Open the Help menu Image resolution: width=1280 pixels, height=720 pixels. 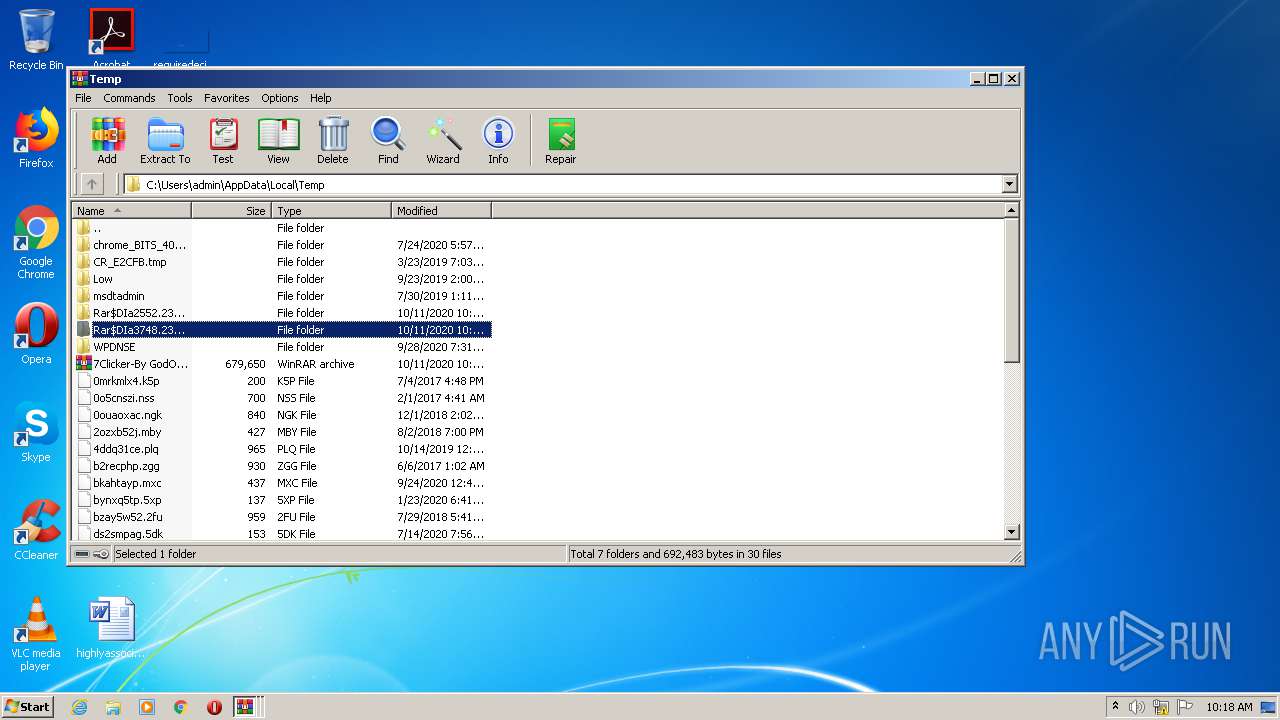pyautogui.click(x=320, y=98)
